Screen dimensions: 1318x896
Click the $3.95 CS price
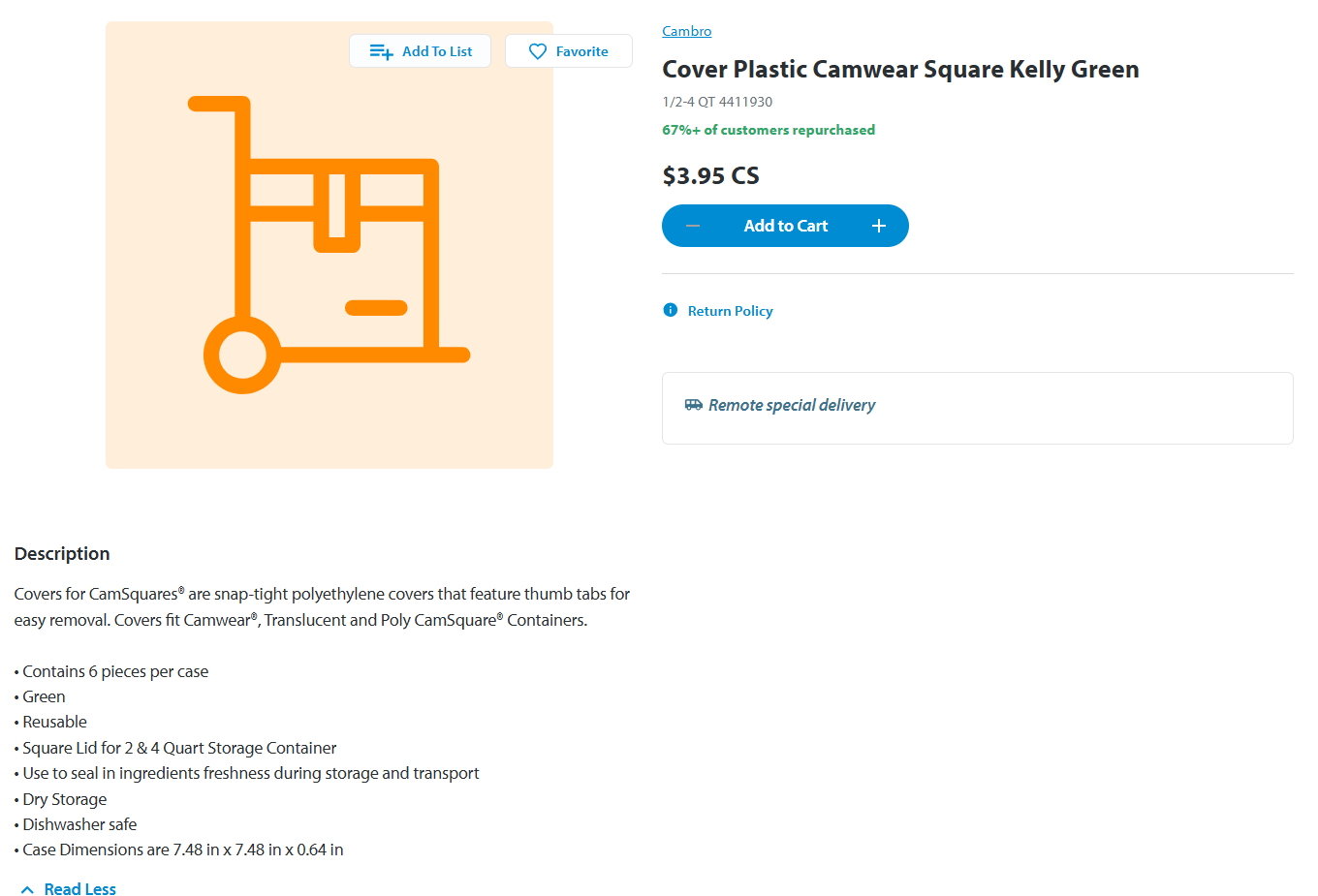pyautogui.click(x=710, y=175)
